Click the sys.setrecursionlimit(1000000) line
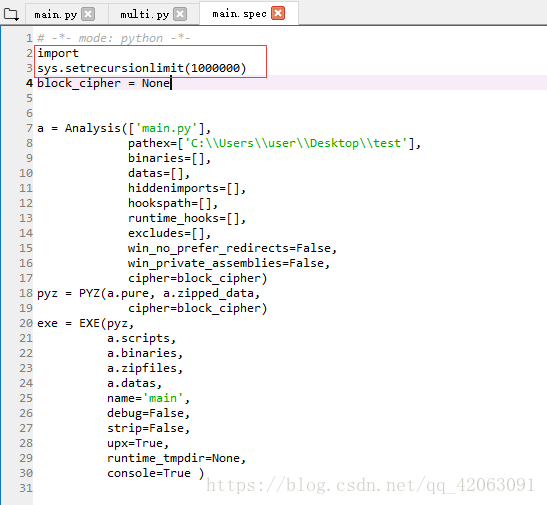547x505 pixels. (x=142, y=68)
